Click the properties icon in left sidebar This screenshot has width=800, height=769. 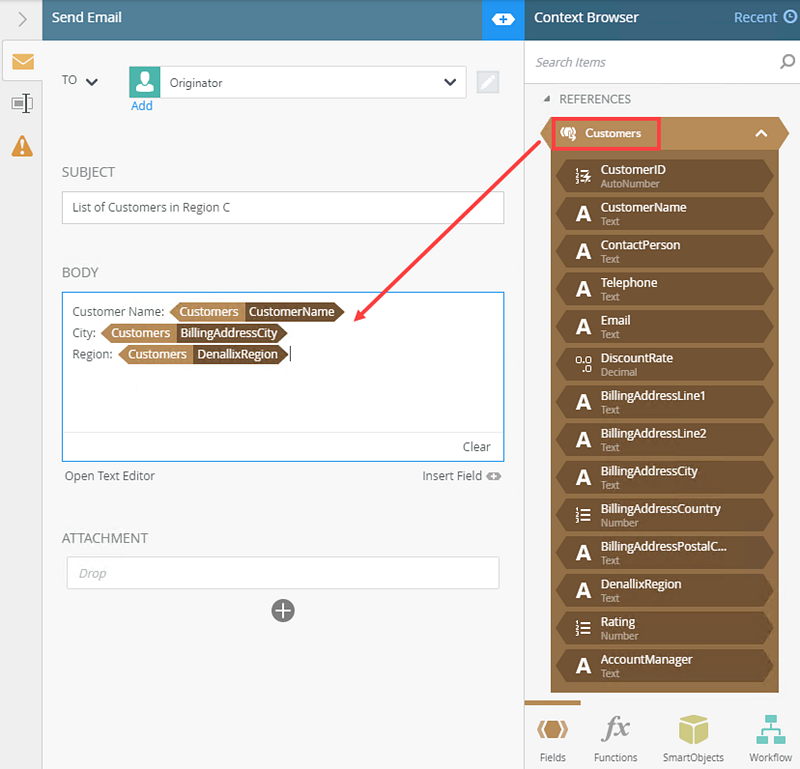point(22,103)
